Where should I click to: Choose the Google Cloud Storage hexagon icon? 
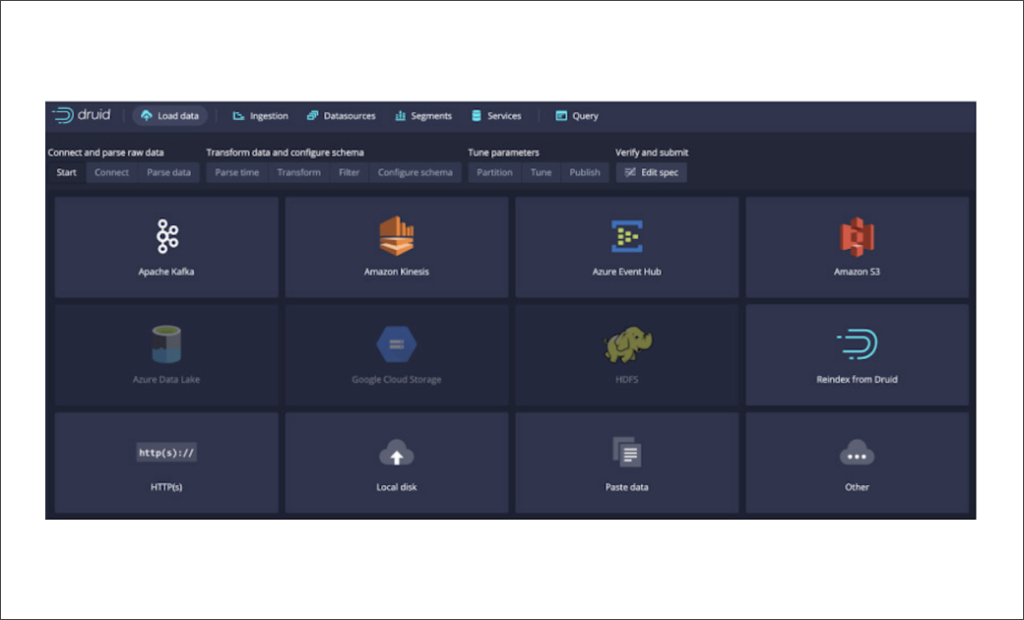[x=396, y=344]
